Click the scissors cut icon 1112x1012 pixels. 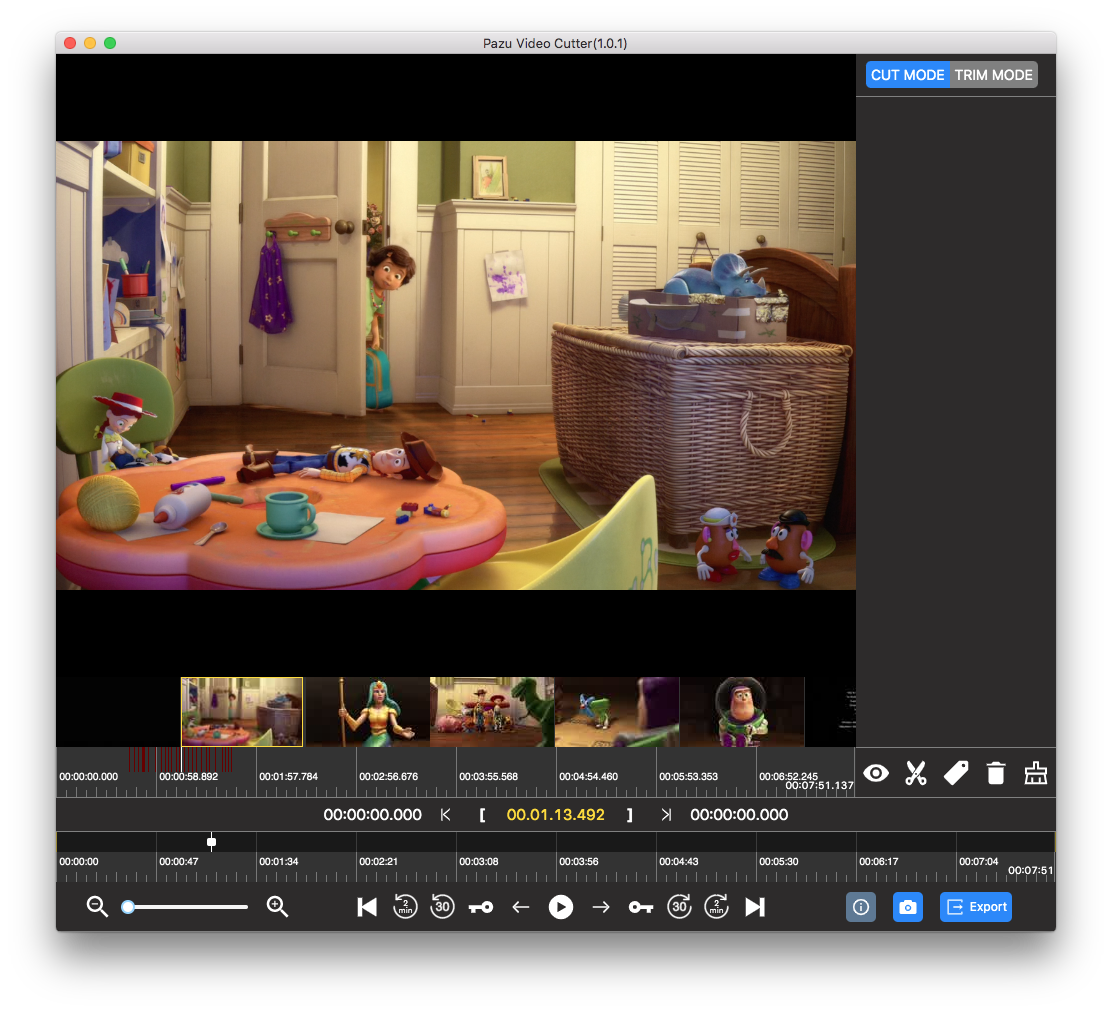point(916,773)
